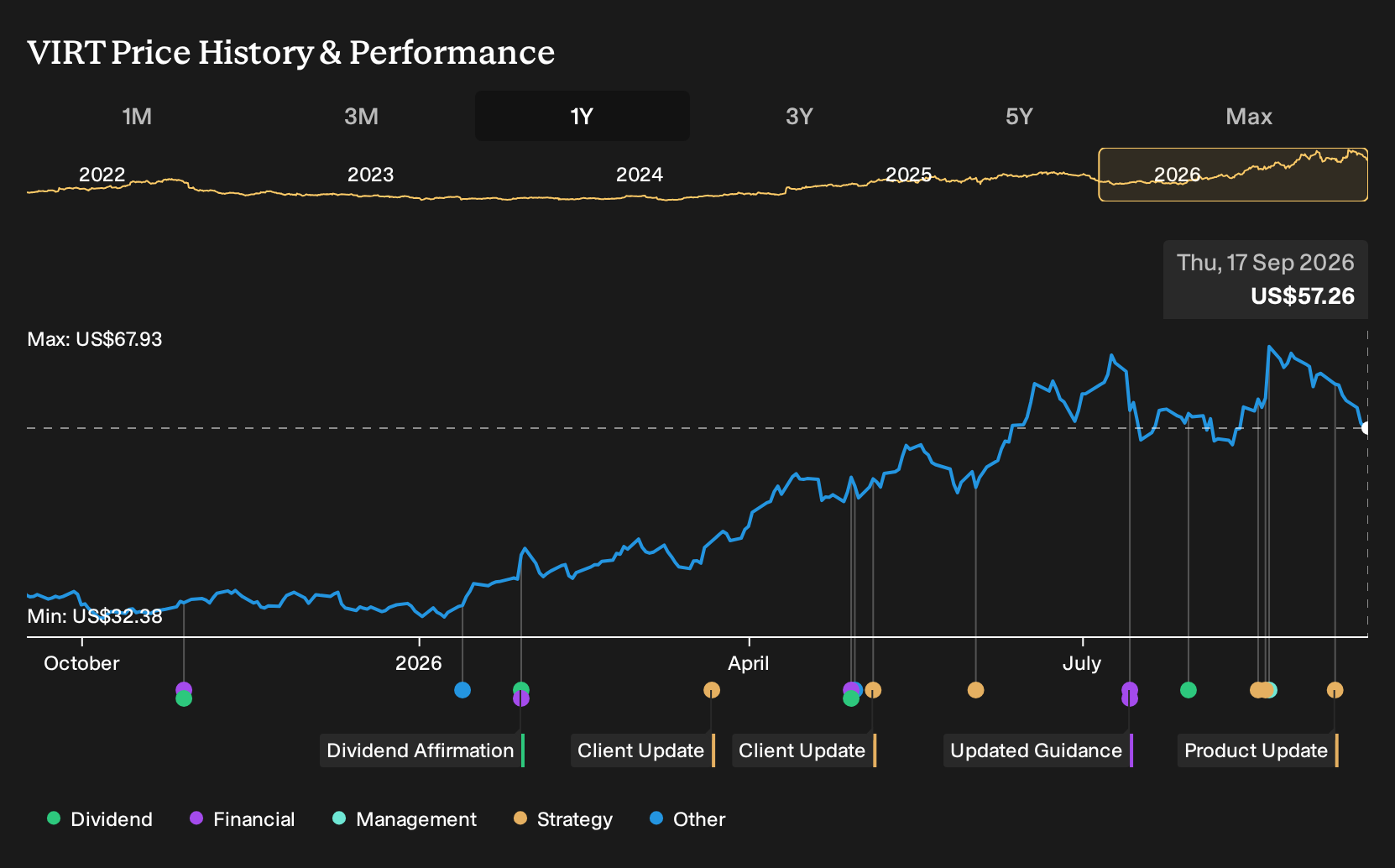Viewport: 1395px width, 868px height.
Task: Show the Max price history range
Action: click(x=1249, y=116)
